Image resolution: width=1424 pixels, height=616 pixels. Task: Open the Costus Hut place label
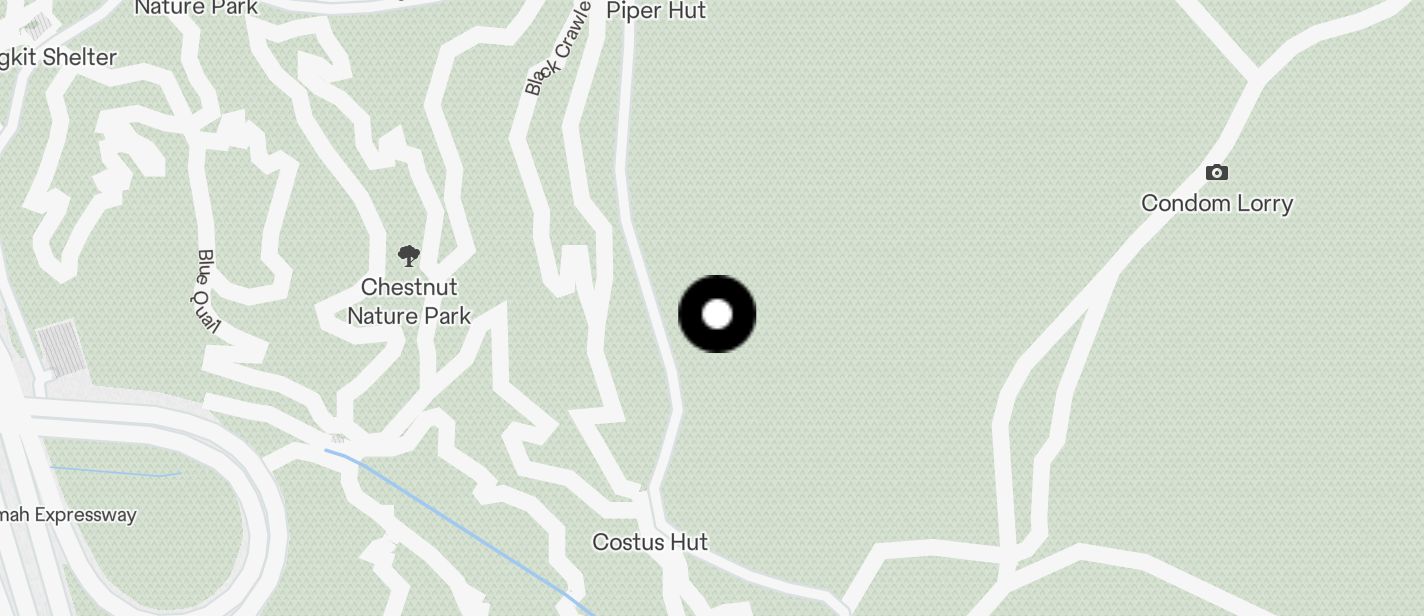click(x=650, y=542)
